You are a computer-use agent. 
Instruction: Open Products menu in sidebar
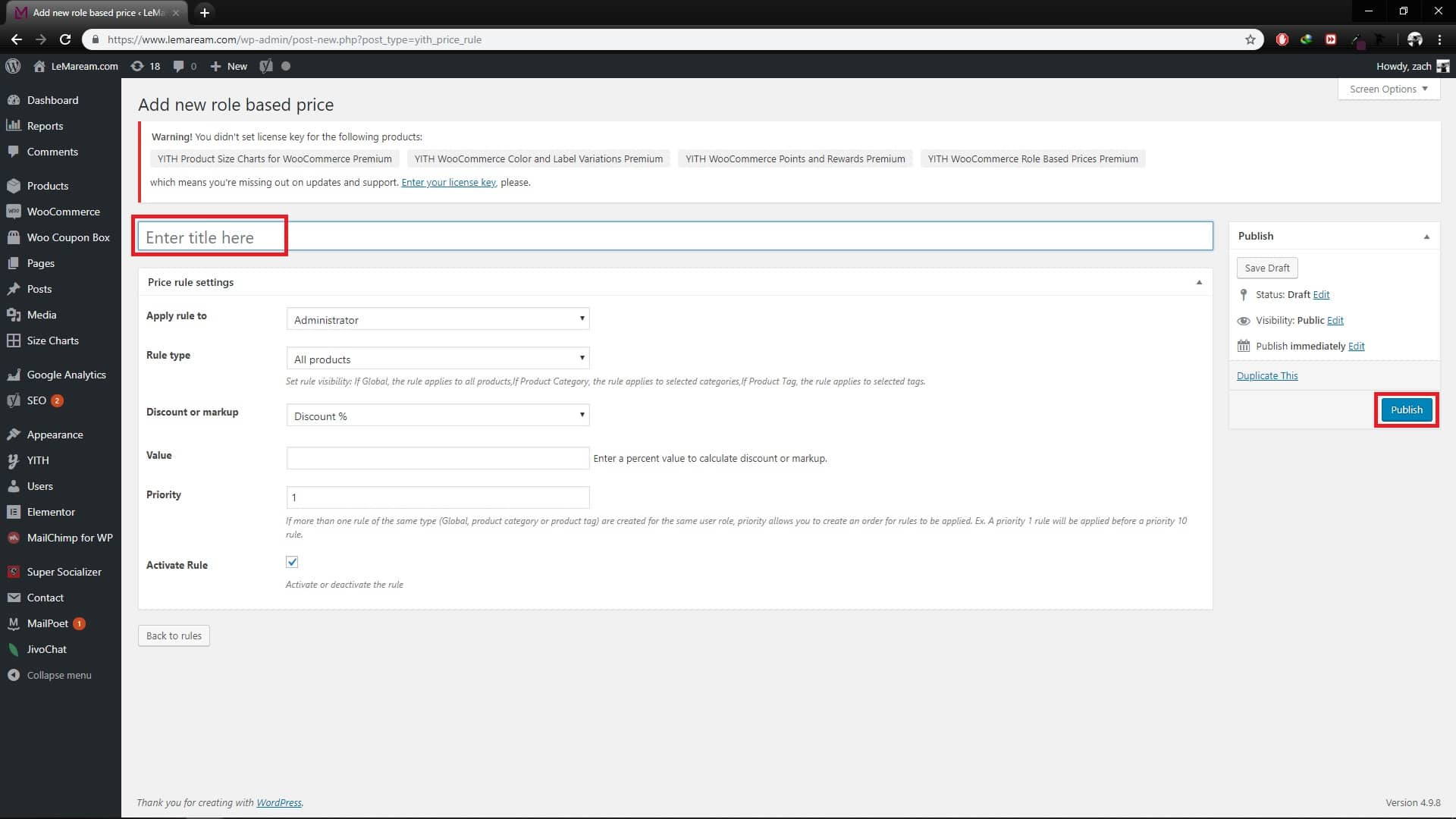click(48, 186)
